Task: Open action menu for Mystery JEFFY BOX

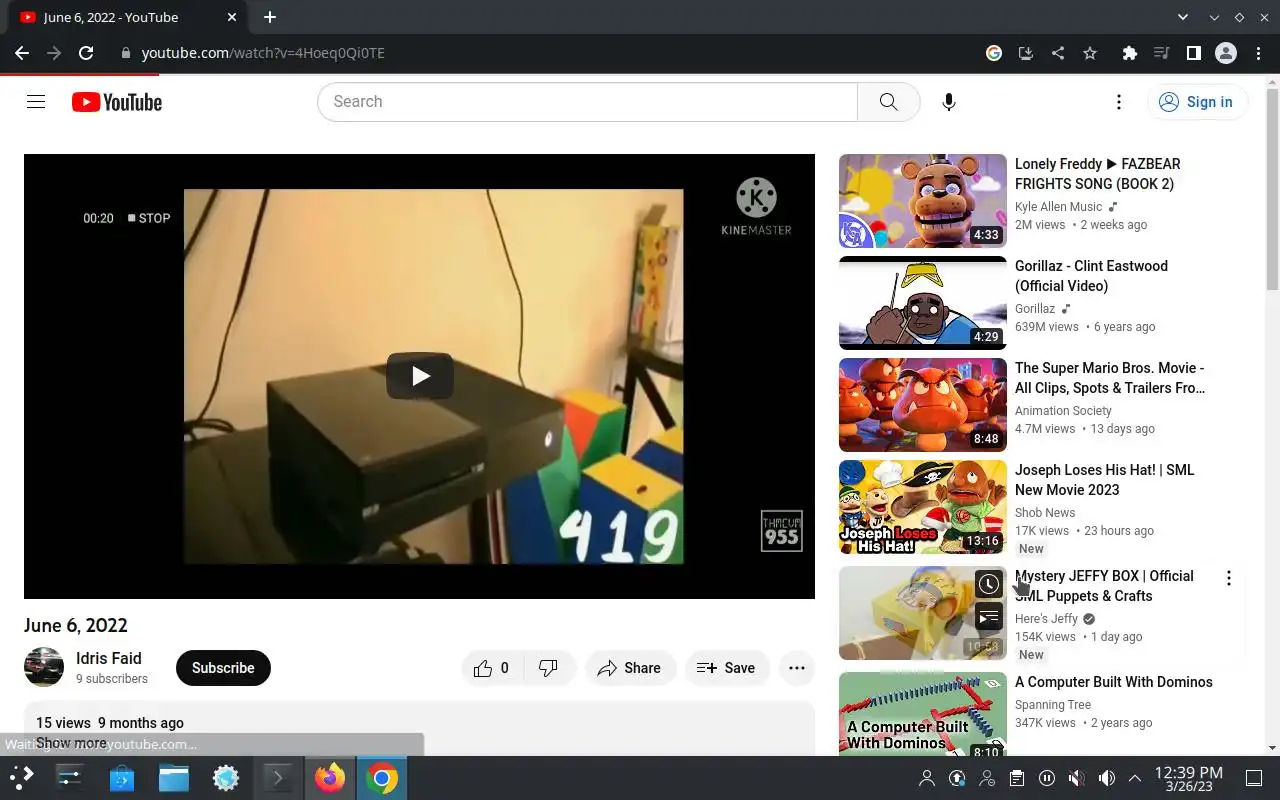Action: (1229, 578)
